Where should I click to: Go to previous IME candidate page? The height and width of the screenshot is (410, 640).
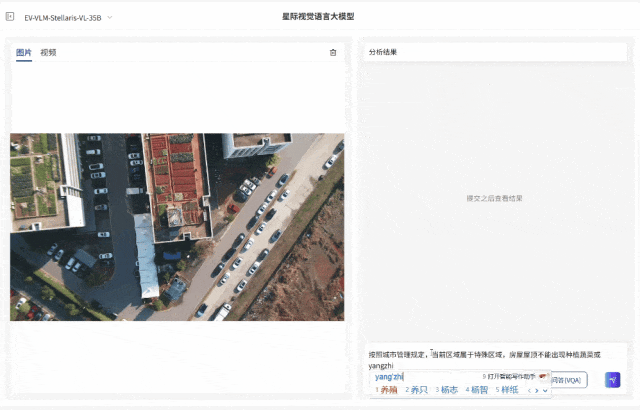(x=529, y=391)
